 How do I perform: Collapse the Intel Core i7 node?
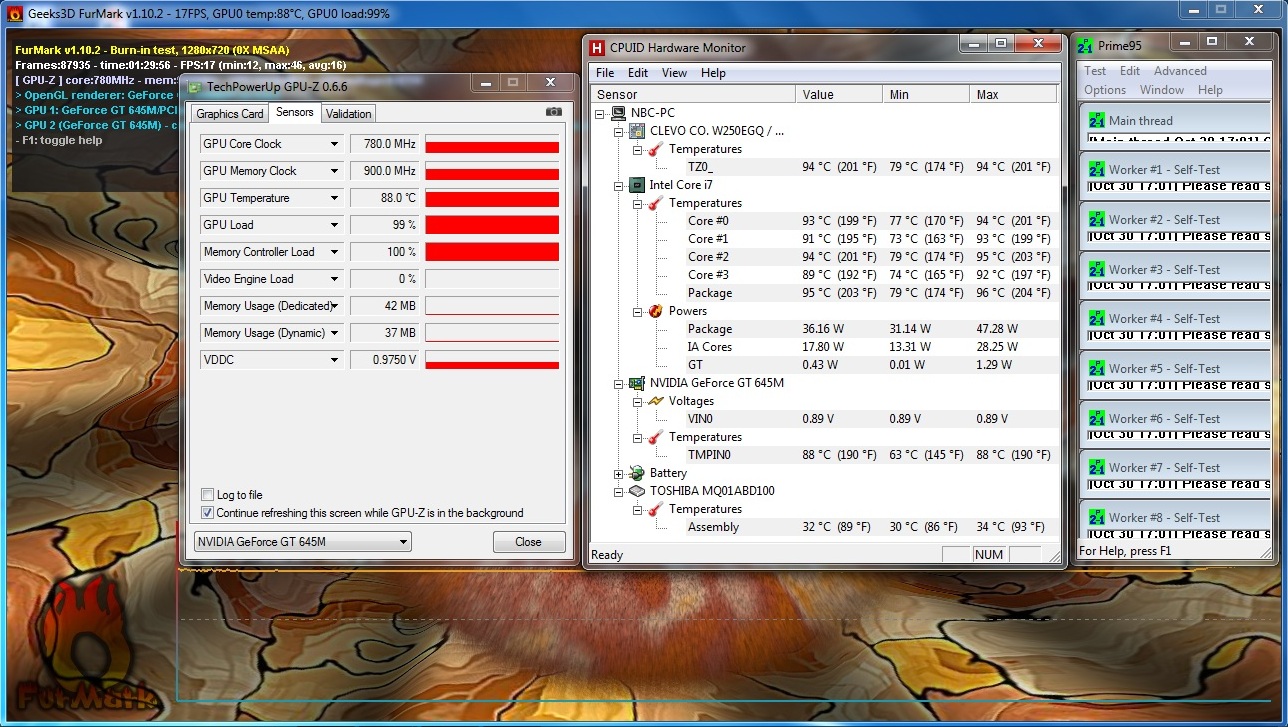coord(618,185)
